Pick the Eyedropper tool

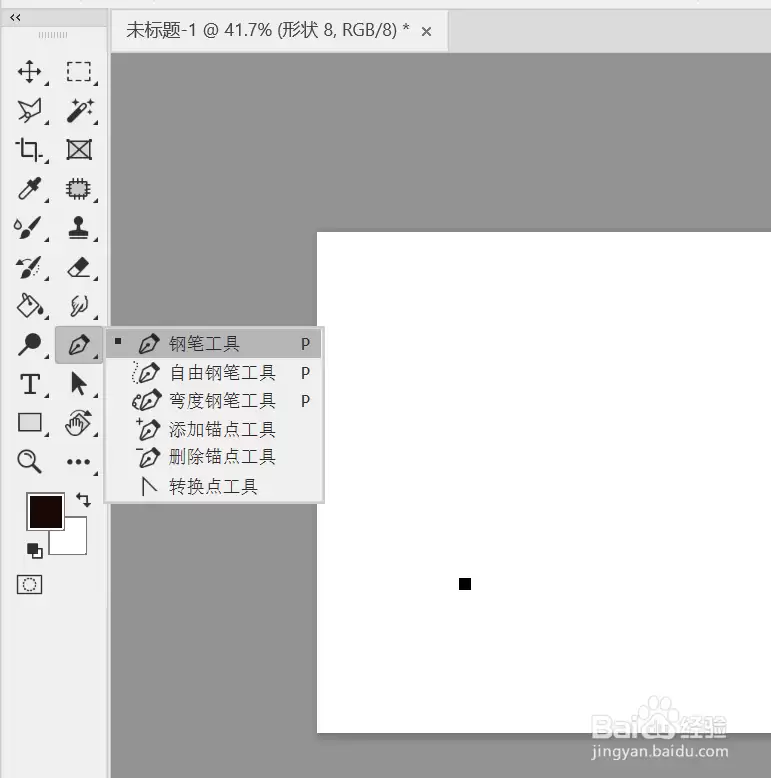pyautogui.click(x=29, y=189)
